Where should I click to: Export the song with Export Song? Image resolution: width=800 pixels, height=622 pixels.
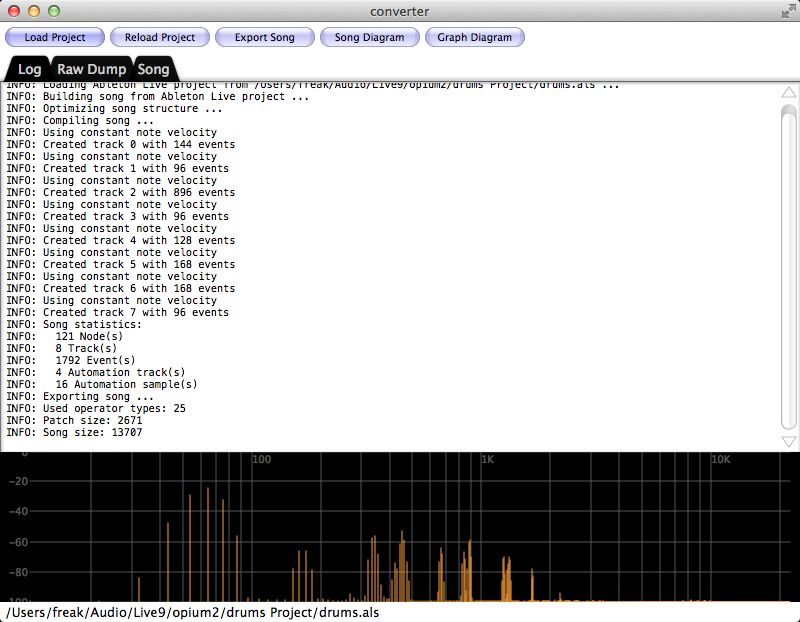(264, 37)
